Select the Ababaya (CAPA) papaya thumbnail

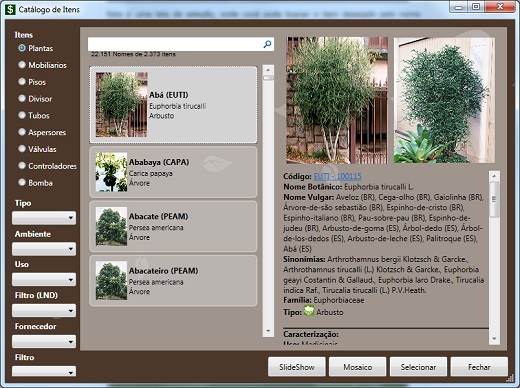[111, 172]
